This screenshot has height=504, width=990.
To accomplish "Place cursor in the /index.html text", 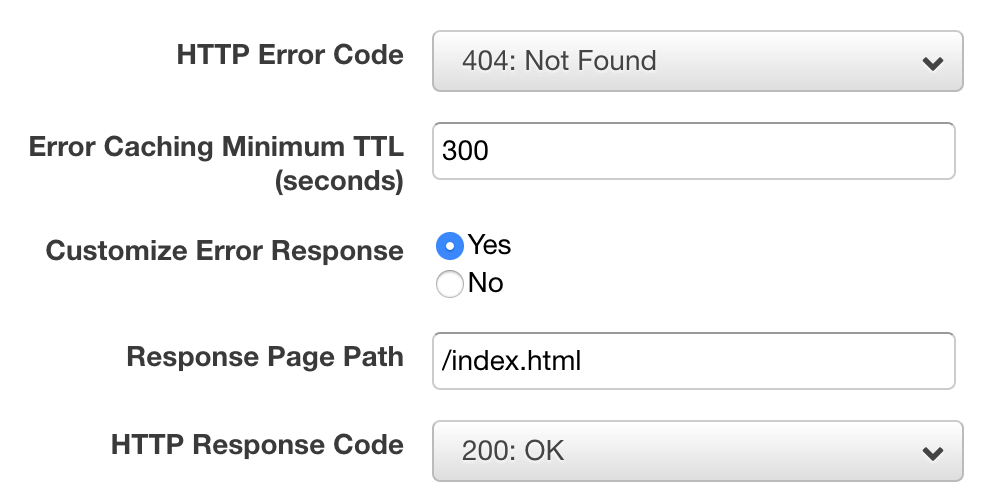I will (x=511, y=361).
